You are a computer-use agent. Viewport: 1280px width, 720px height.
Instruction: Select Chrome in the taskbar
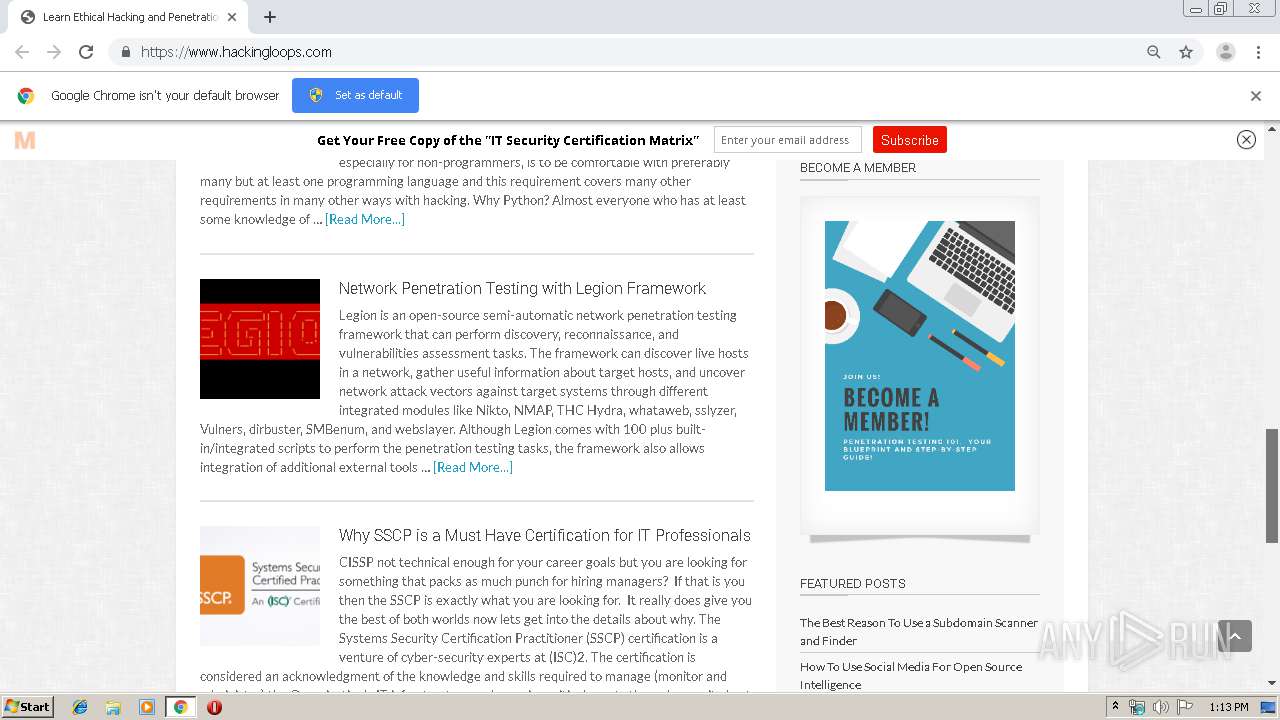point(180,707)
